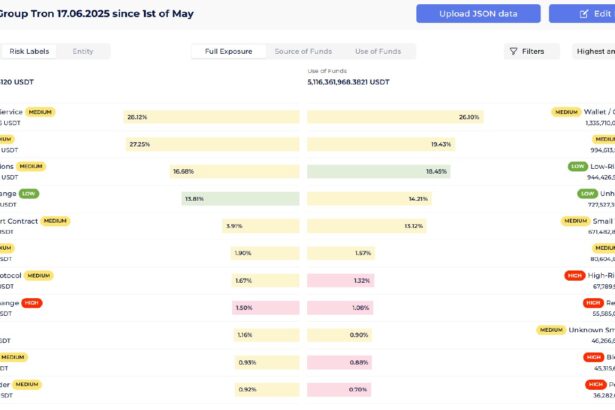
Task: Open the Use of Funds tab
Action: point(378,51)
